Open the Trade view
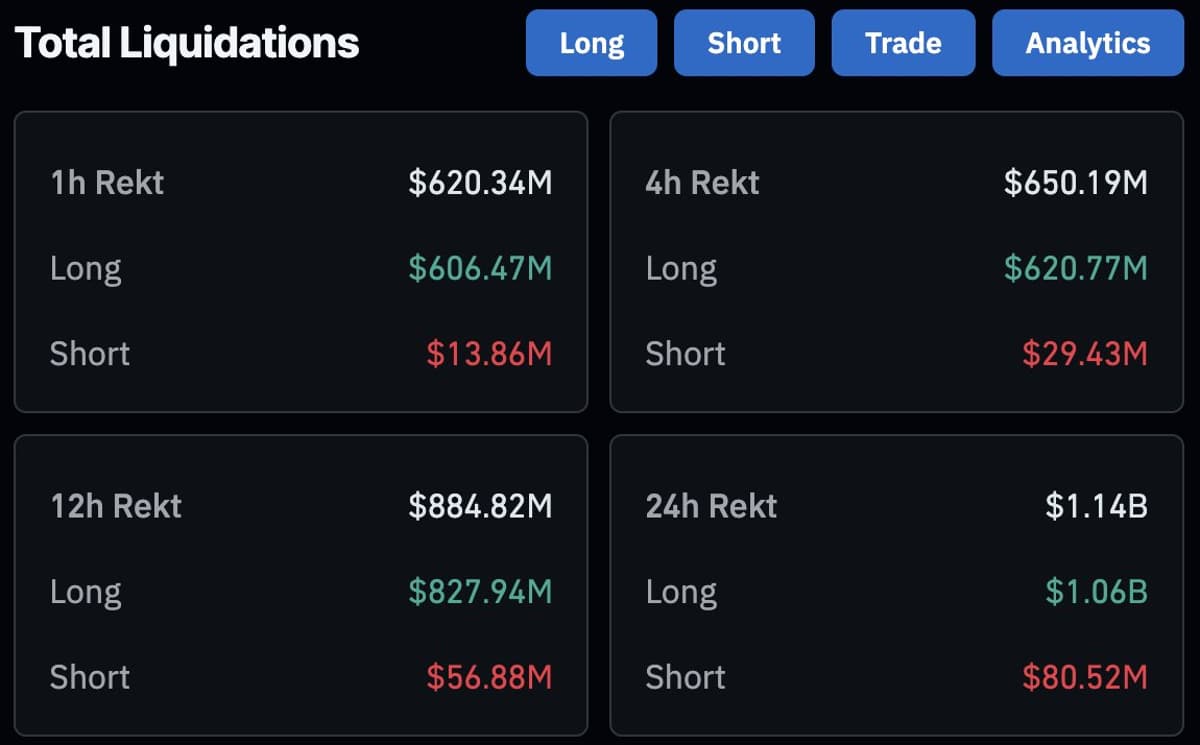The image size is (1200, 745). 903,42
